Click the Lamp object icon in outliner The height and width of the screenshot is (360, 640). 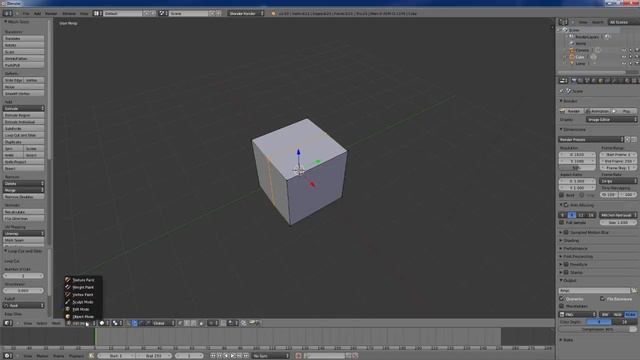pyautogui.click(x=572, y=63)
